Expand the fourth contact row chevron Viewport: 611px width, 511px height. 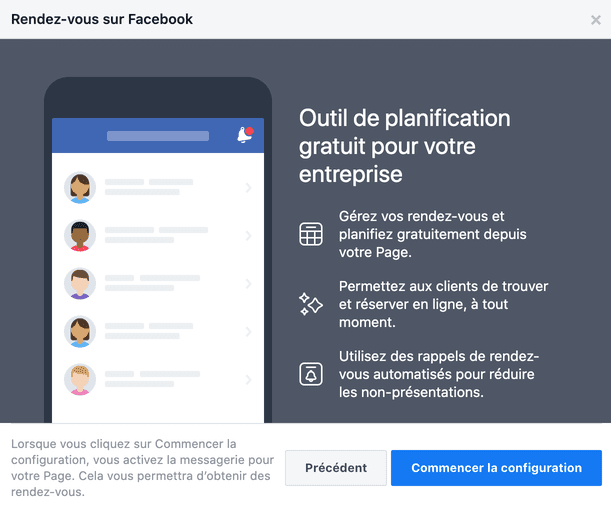click(x=249, y=332)
